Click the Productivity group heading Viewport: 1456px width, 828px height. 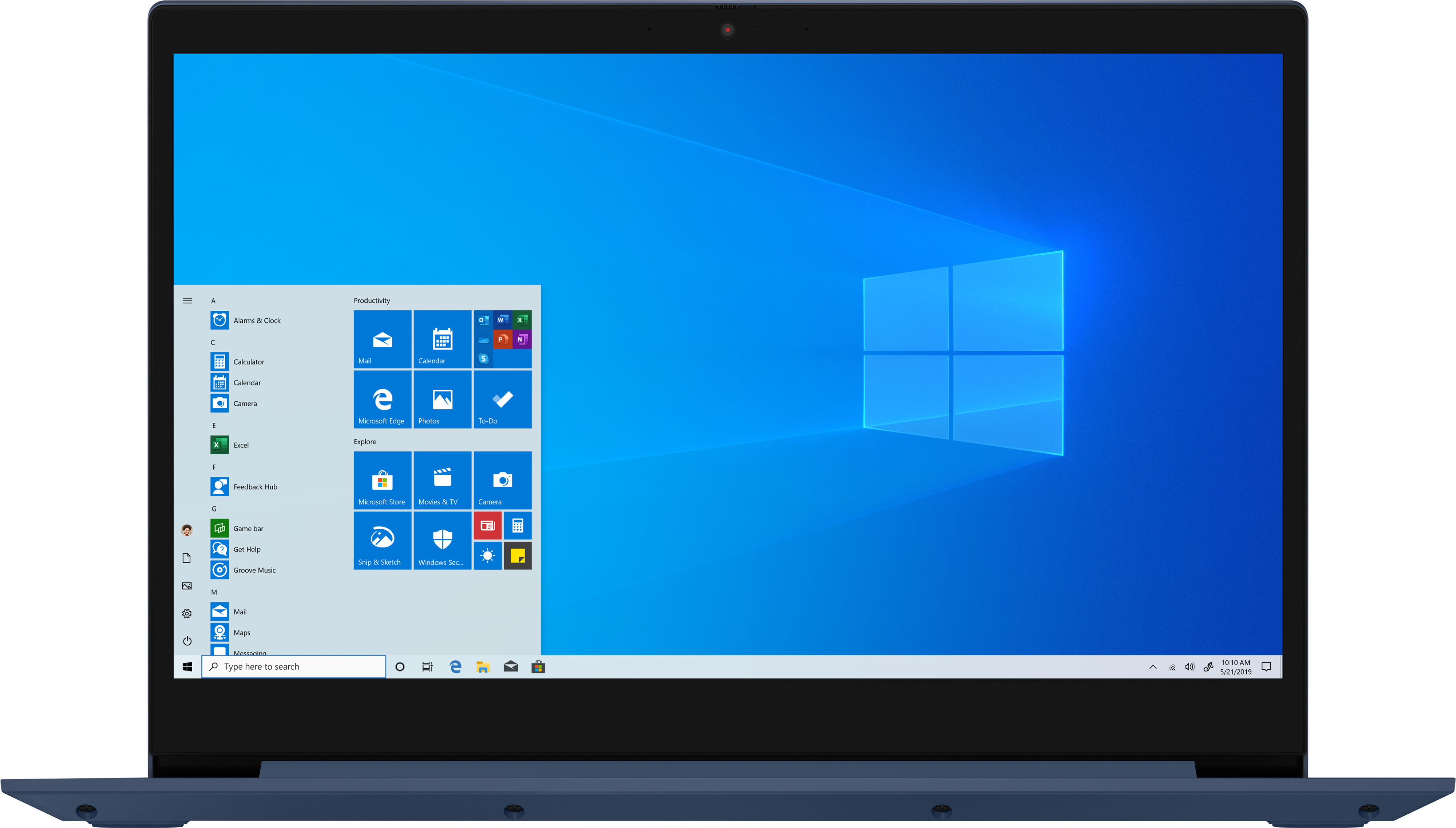coord(372,300)
